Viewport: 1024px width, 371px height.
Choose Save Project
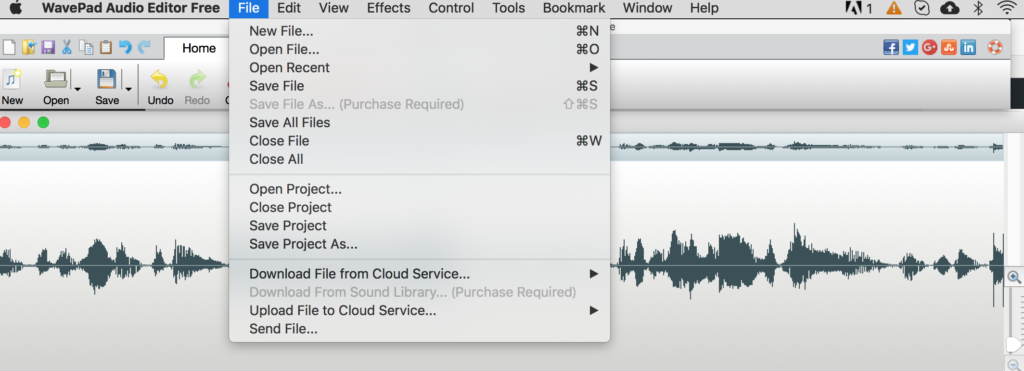click(x=419, y=226)
